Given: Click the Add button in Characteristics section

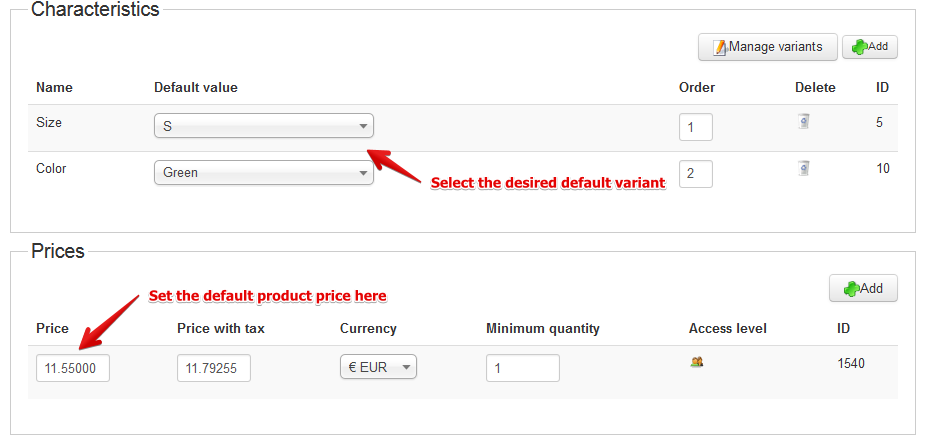Looking at the screenshot, I should (869, 47).
